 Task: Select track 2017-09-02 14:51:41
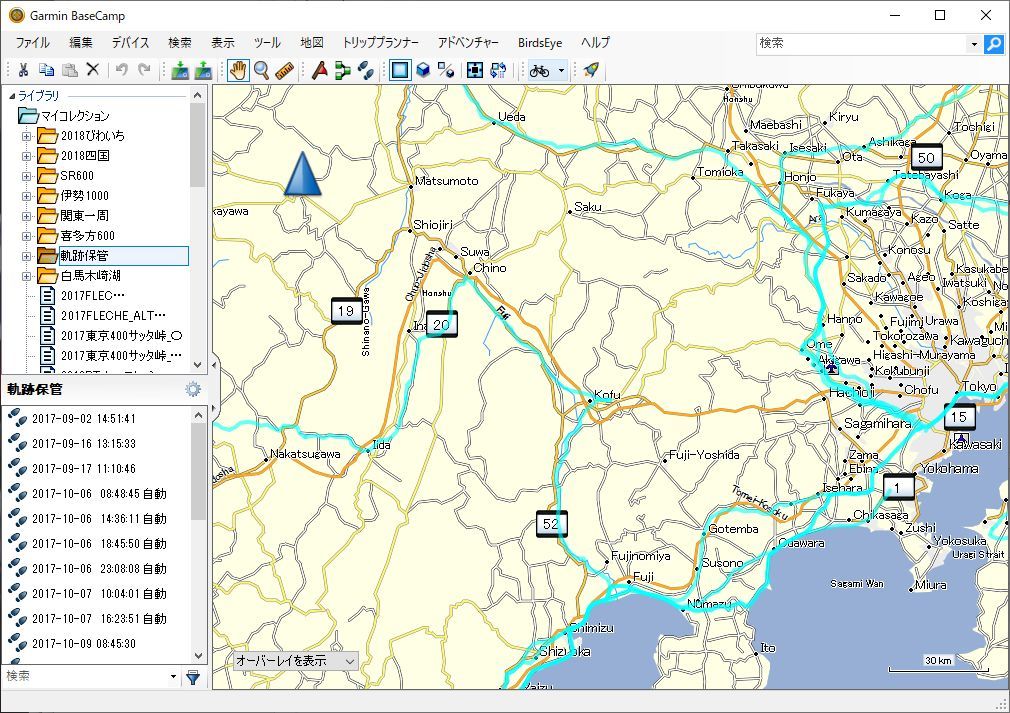(84, 419)
